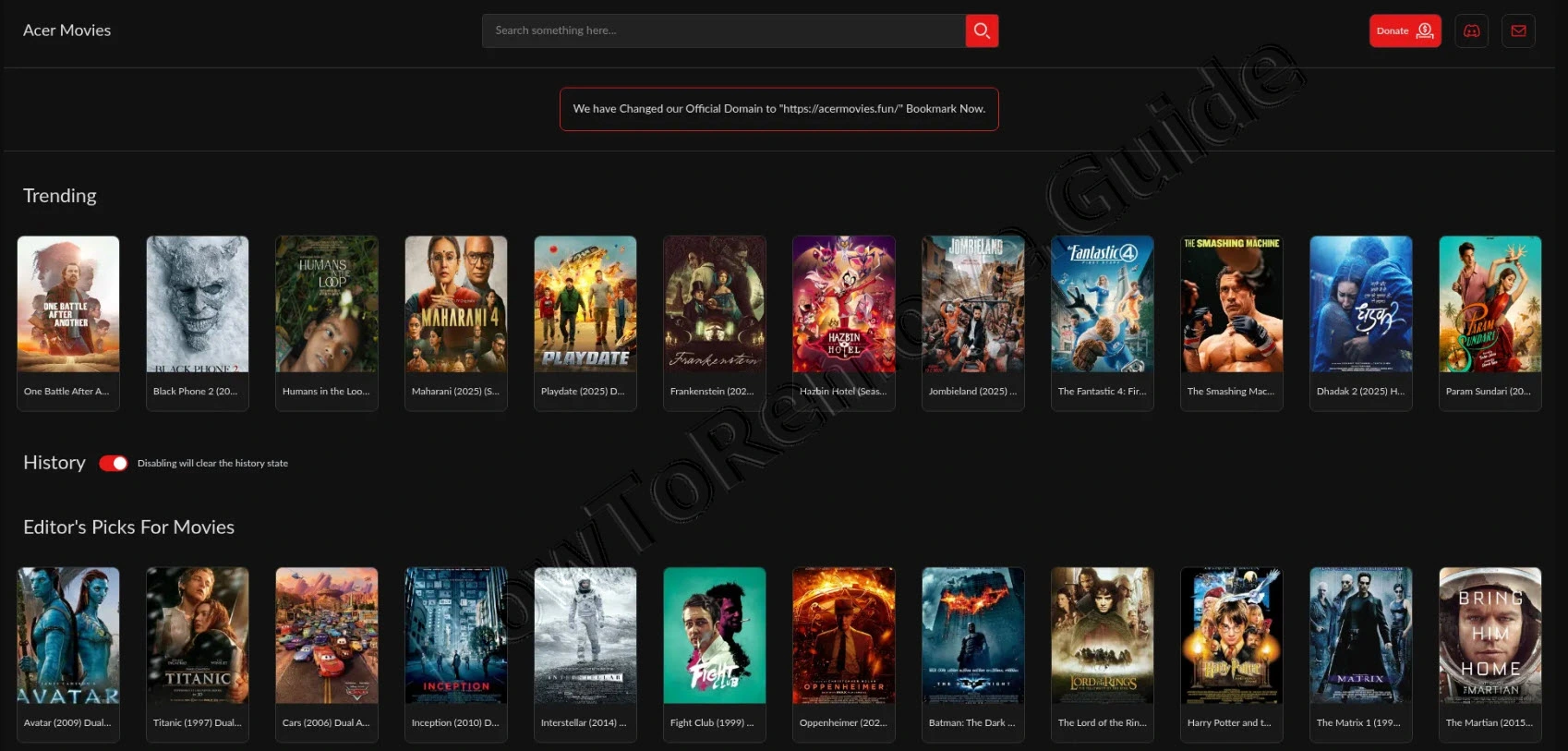Open Interstellar (2014) poster

click(x=585, y=636)
